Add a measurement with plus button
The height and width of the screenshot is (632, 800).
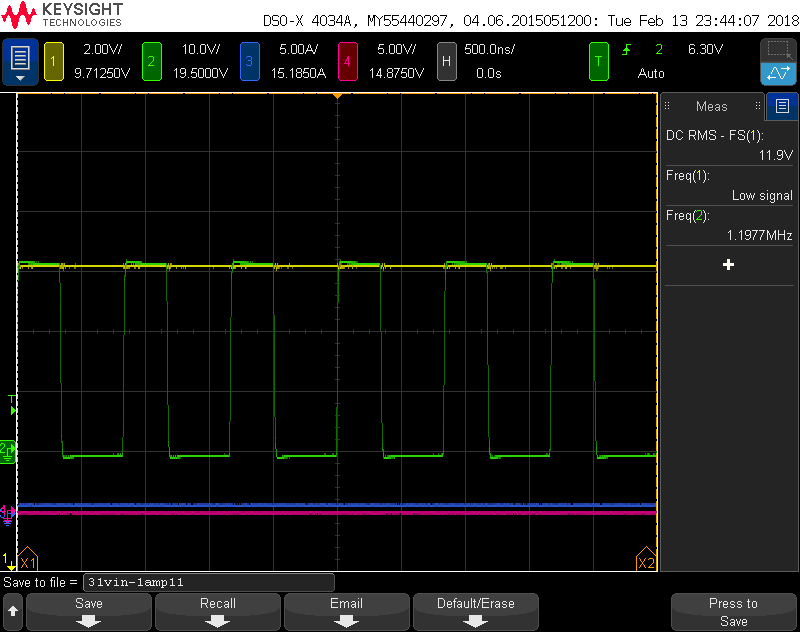tap(729, 264)
